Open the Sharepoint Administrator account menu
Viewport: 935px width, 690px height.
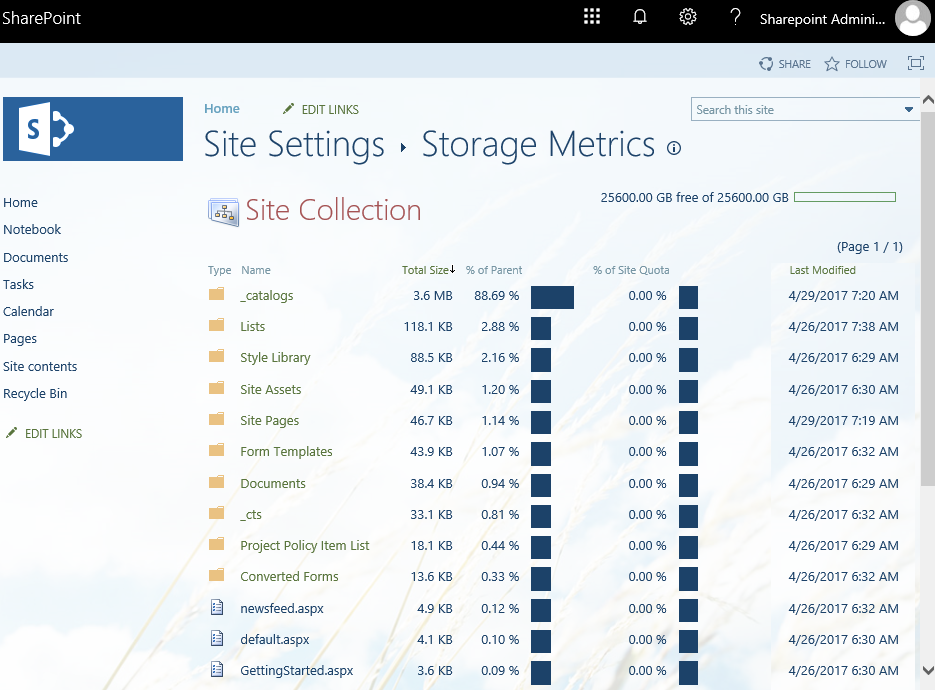823,18
